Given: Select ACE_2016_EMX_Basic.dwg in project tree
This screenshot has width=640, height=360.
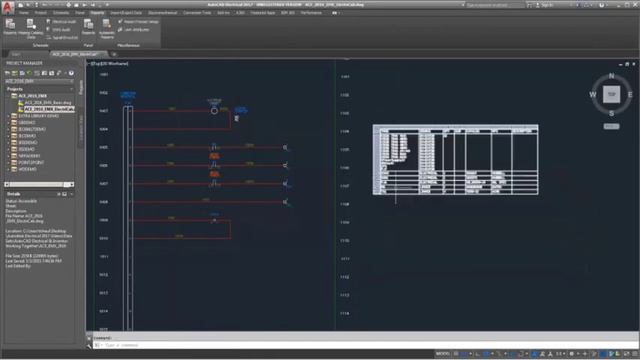Looking at the screenshot, I should (x=48, y=103).
